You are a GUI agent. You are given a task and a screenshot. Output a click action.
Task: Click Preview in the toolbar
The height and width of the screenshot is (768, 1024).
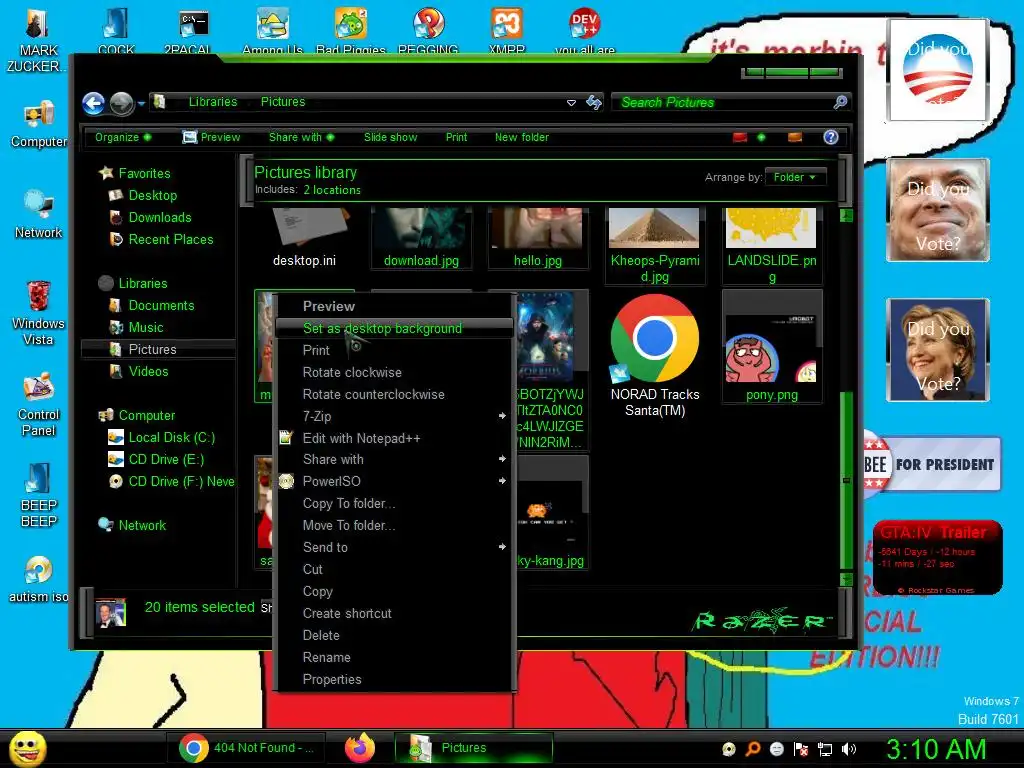[x=212, y=137]
